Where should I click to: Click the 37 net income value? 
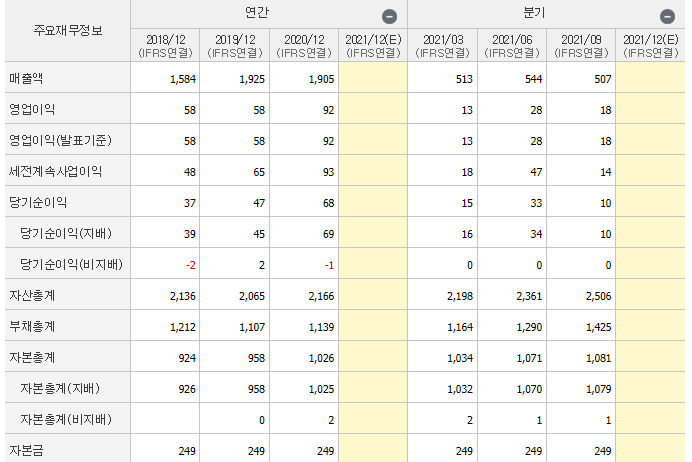click(190, 203)
